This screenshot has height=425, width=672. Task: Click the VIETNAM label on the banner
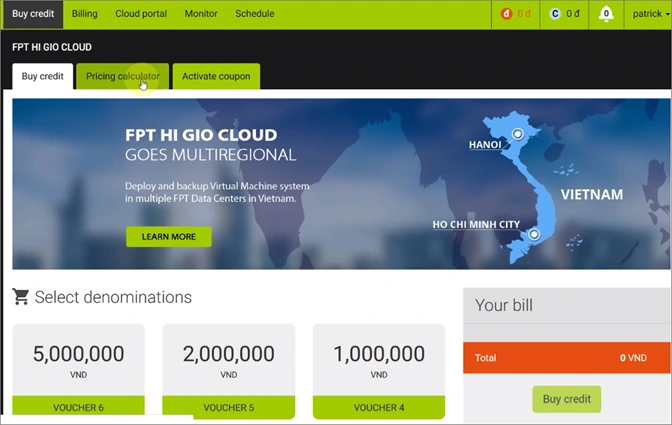[592, 195]
